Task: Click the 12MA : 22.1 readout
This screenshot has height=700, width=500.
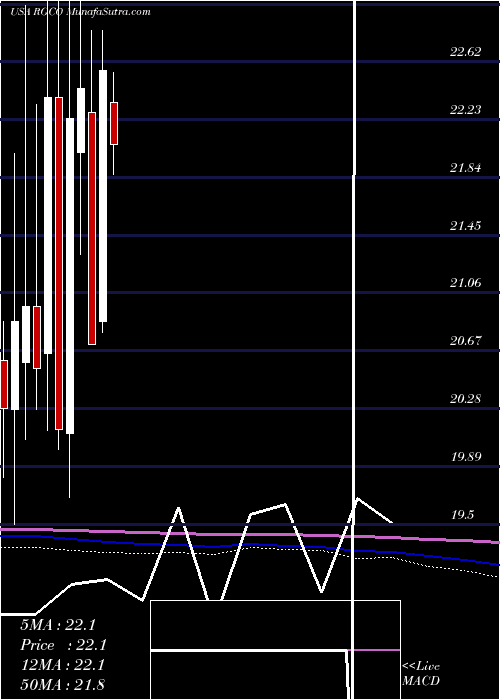Action: click(61, 665)
